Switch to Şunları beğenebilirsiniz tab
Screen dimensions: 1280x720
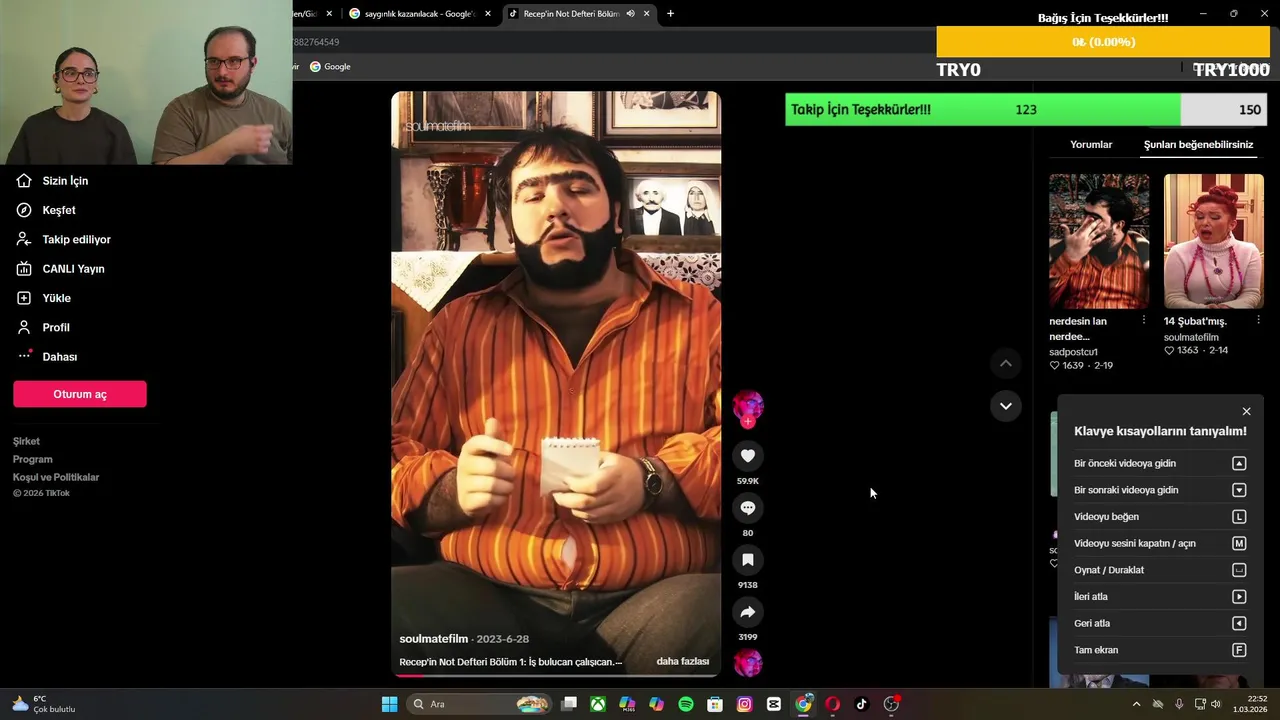pyautogui.click(x=1198, y=144)
